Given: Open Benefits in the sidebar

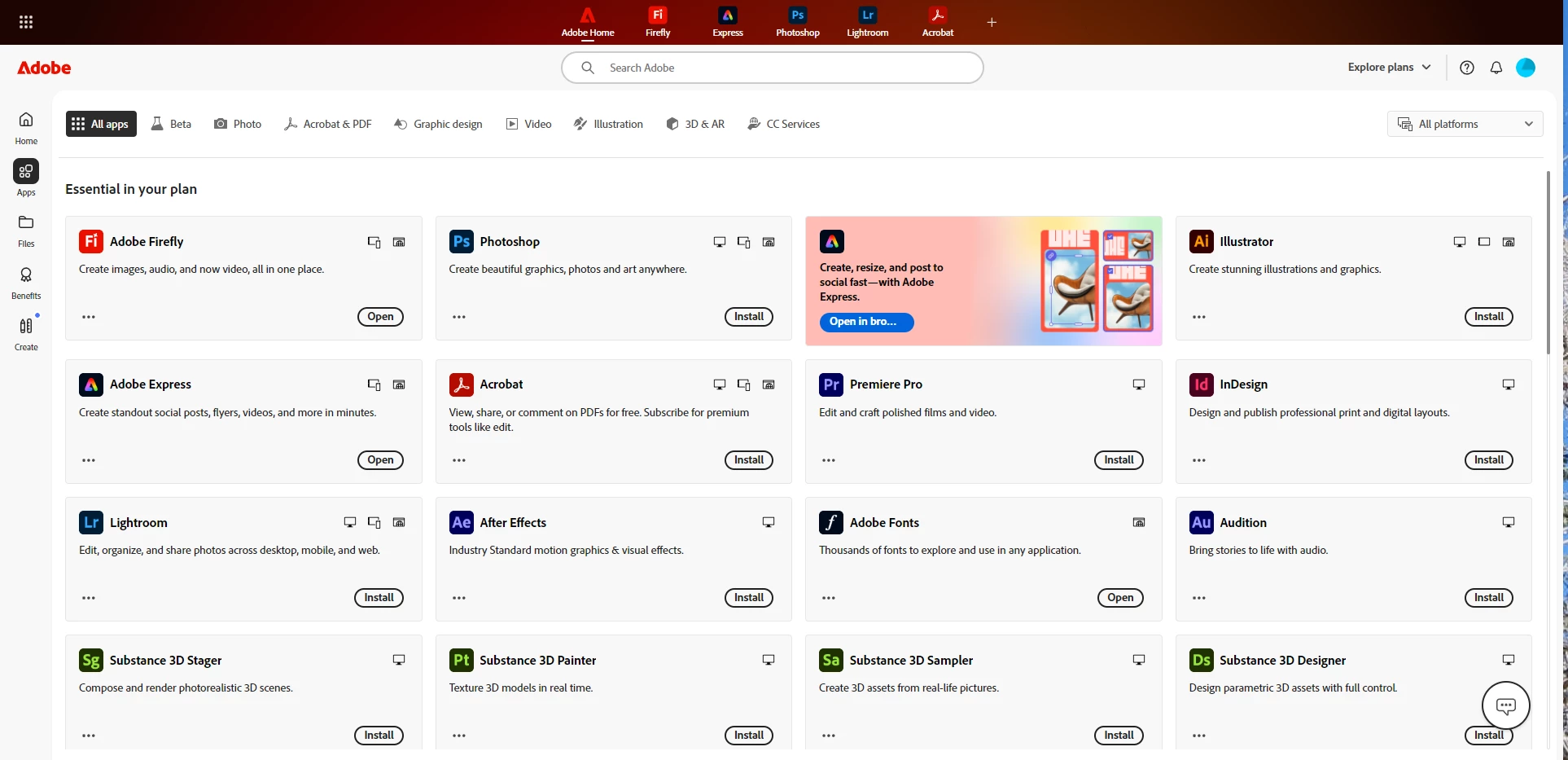Looking at the screenshot, I should coord(26,283).
